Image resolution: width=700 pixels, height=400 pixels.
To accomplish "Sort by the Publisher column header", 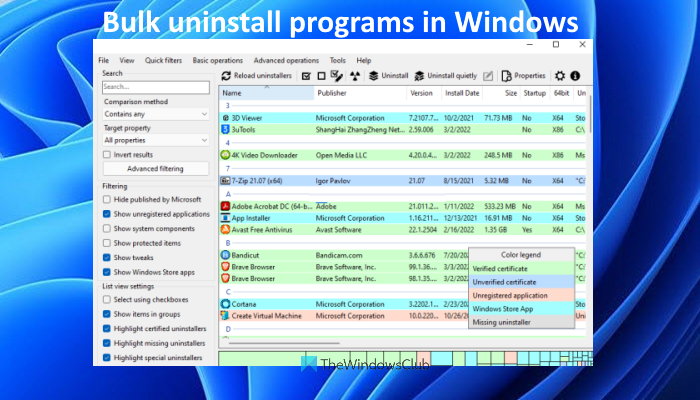I will pos(360,93).
